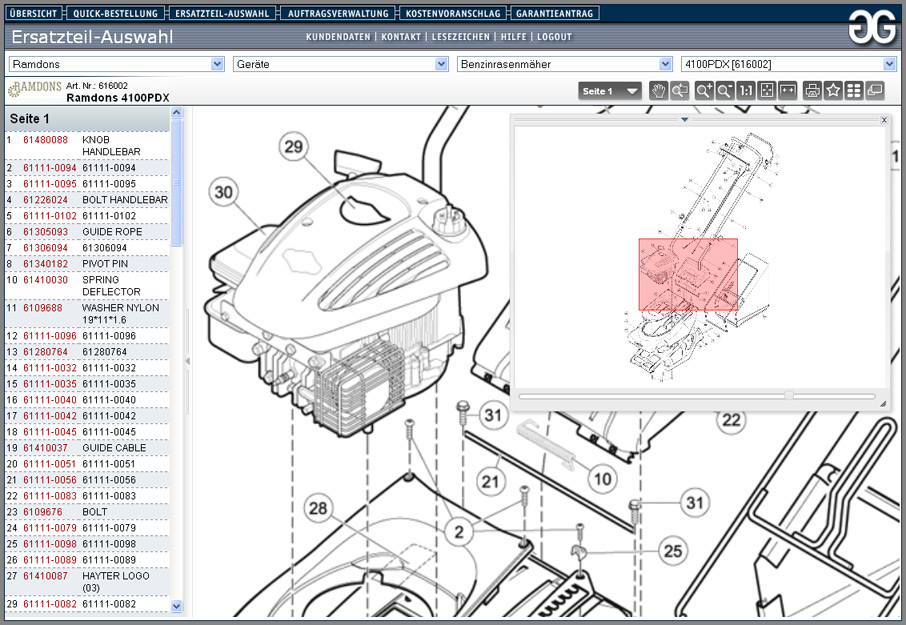Zoom out of the diagram
This screenshot has height=625, width=906.
click(x=725, y=91)
